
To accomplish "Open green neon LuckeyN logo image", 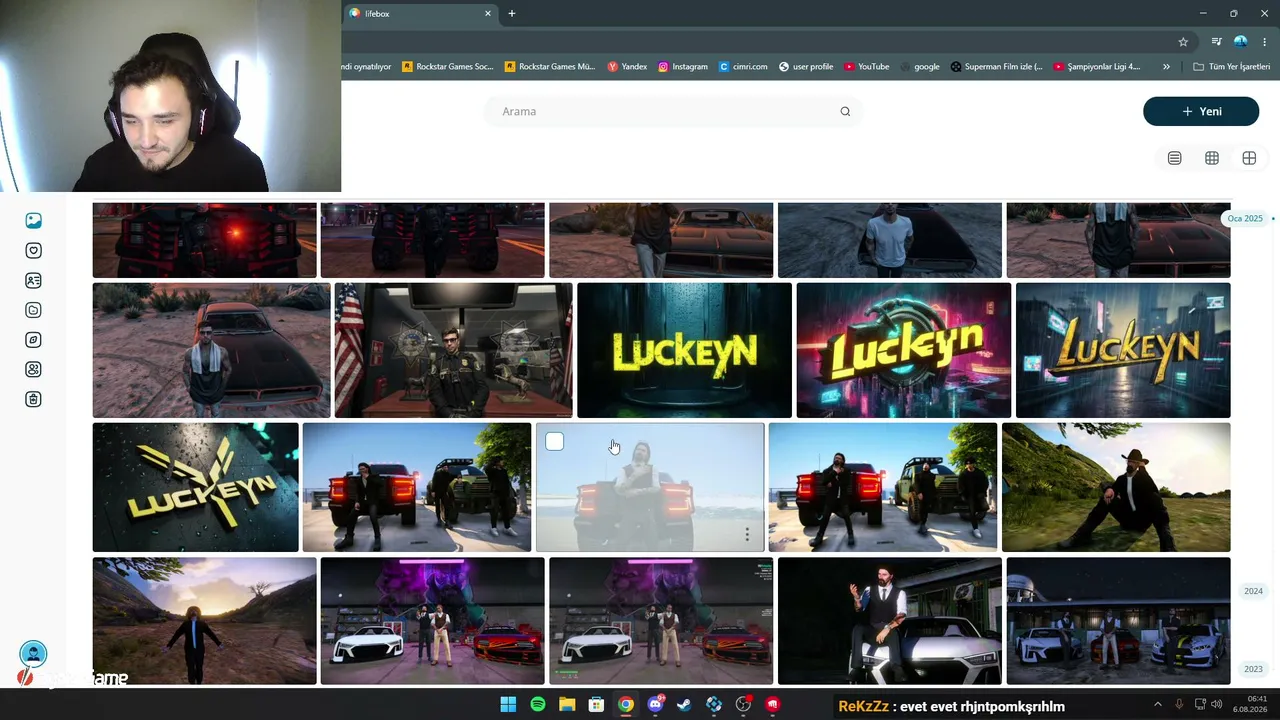I will [684, 350].
